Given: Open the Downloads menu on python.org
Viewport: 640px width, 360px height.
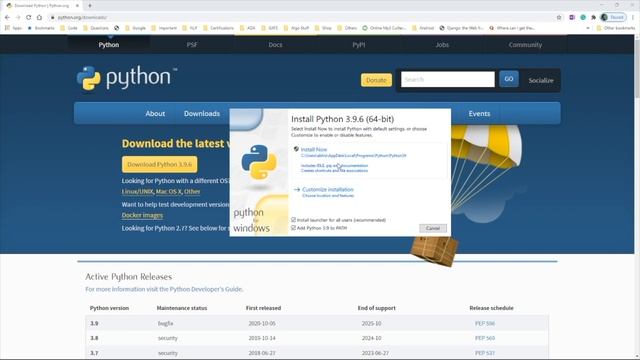Looking at the screenshot, I should (202, 113).
